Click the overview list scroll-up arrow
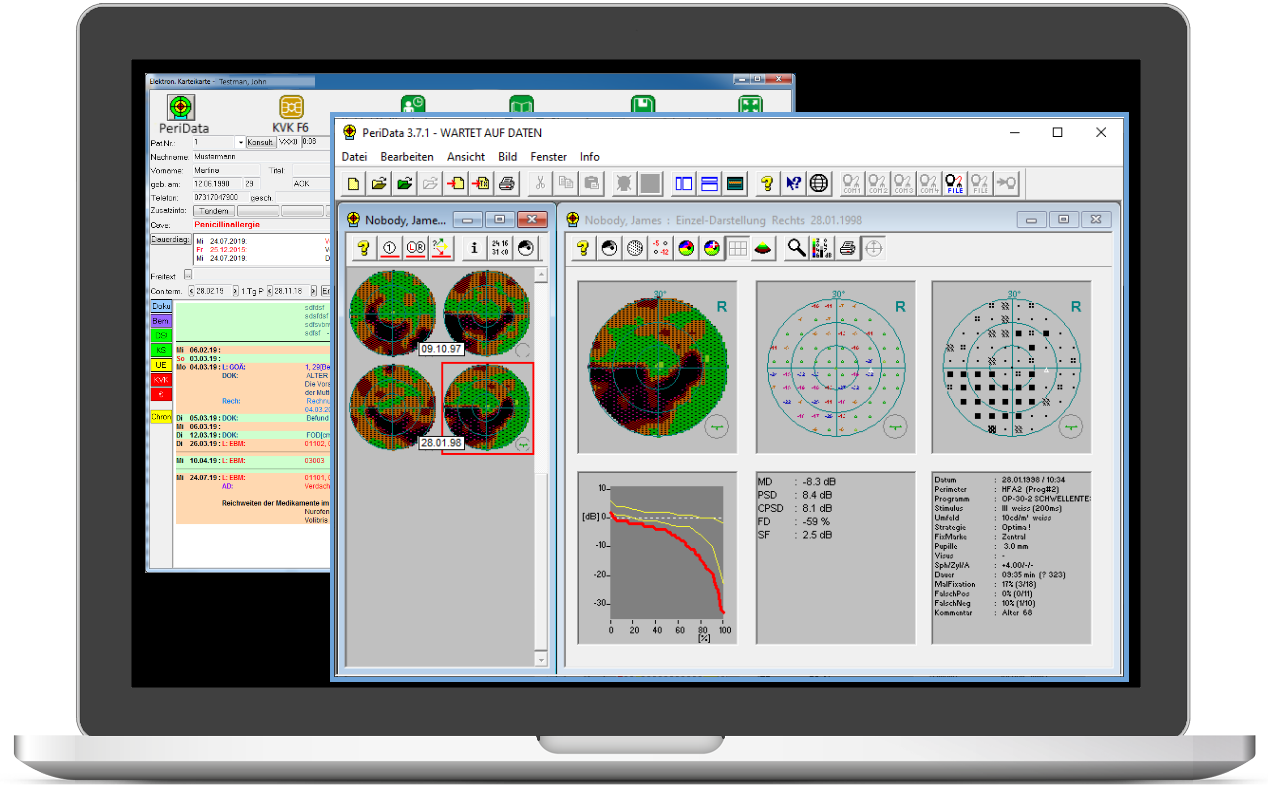 (541, 275)
